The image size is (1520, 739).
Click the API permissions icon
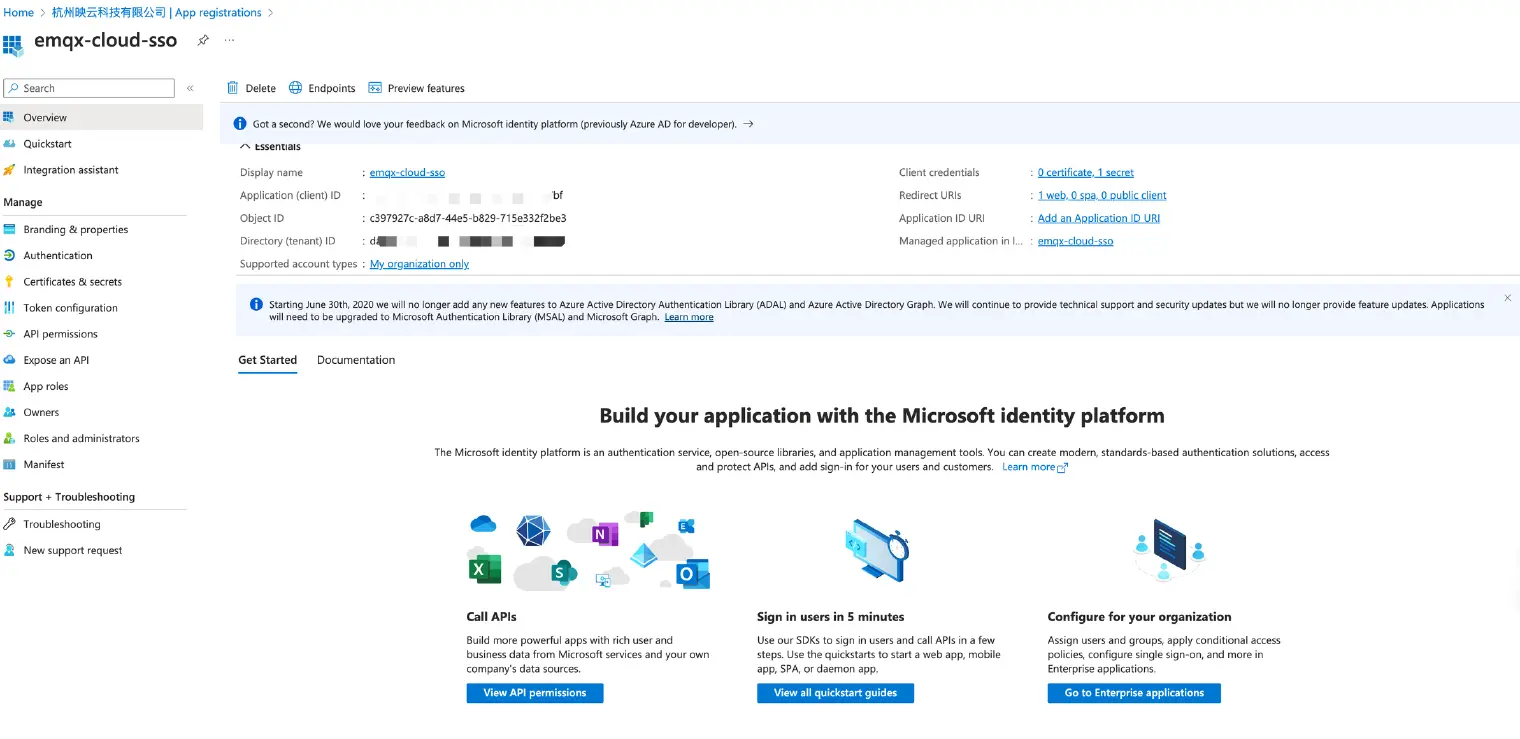pos(9,334)
